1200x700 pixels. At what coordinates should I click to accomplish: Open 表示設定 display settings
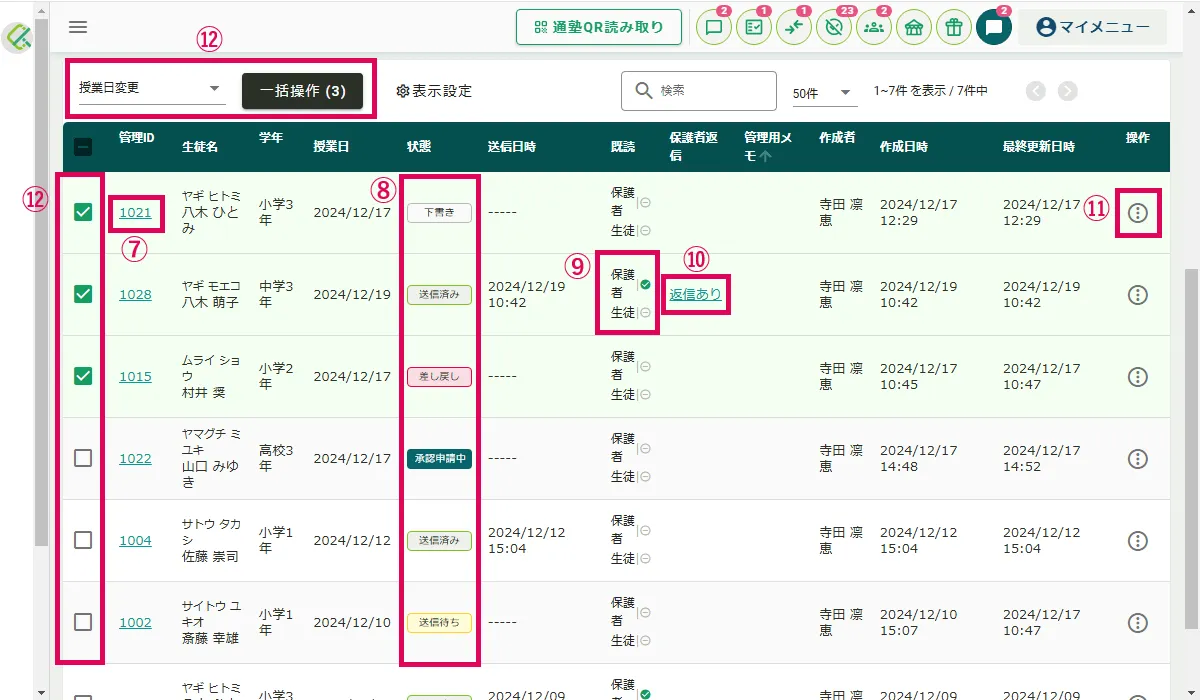click(434, 91)
